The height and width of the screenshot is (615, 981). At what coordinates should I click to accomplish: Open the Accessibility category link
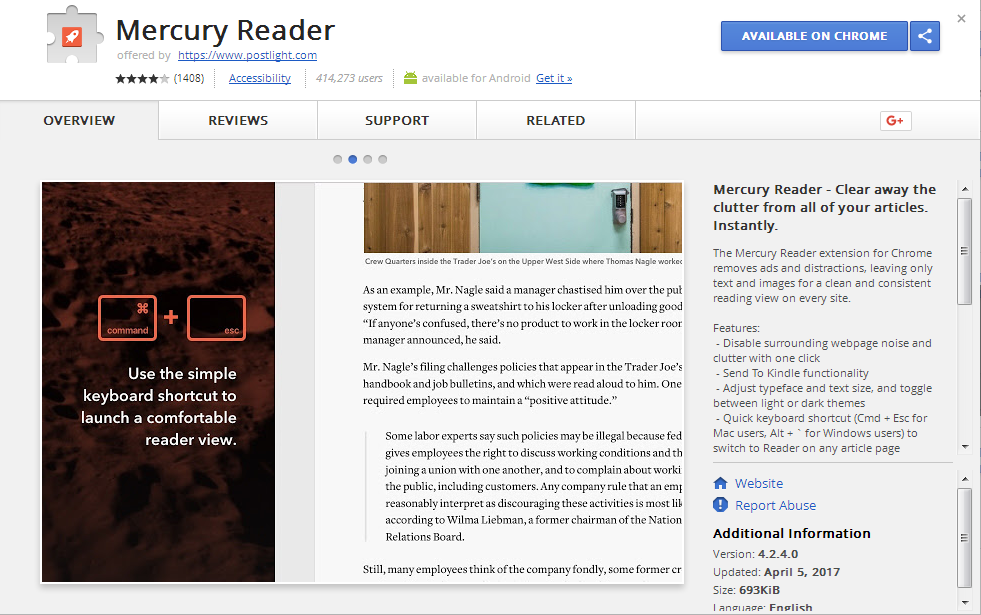coord(260,78)
